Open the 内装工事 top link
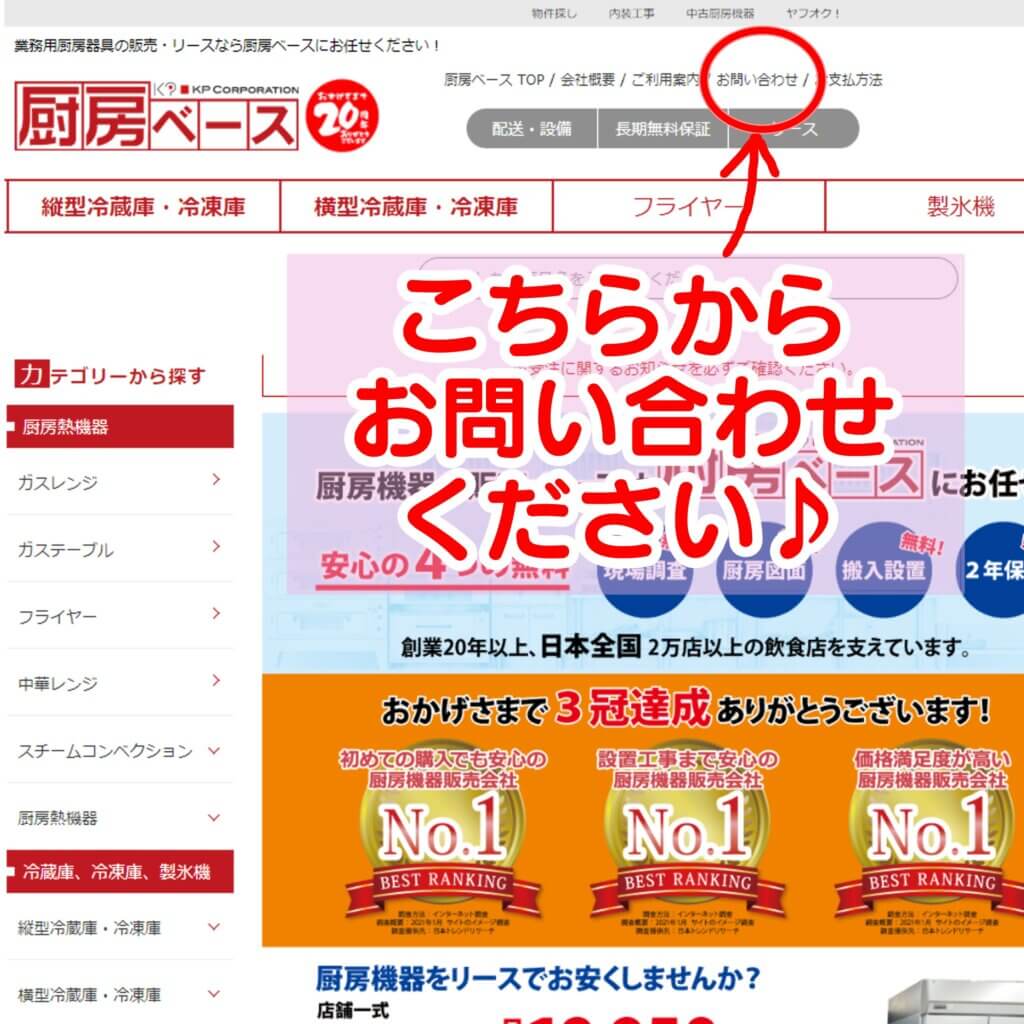The height and width of the screenshot is (1024, 1024). click(631, 13)
